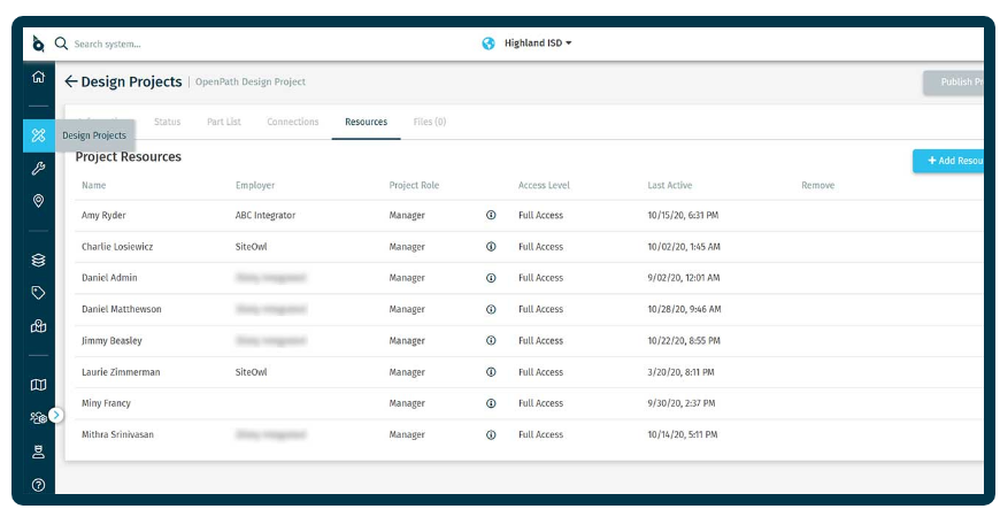This screenshot has height=518, width=1000.
Task: Click the info icon in Daniel Admin row
Action: 491,278
